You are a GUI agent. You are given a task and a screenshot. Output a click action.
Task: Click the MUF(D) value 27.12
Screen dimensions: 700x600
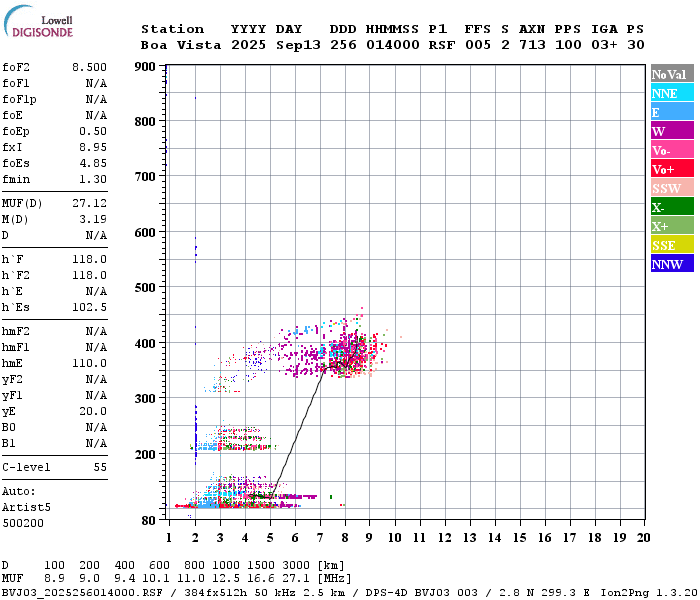(x=89, y=203)
